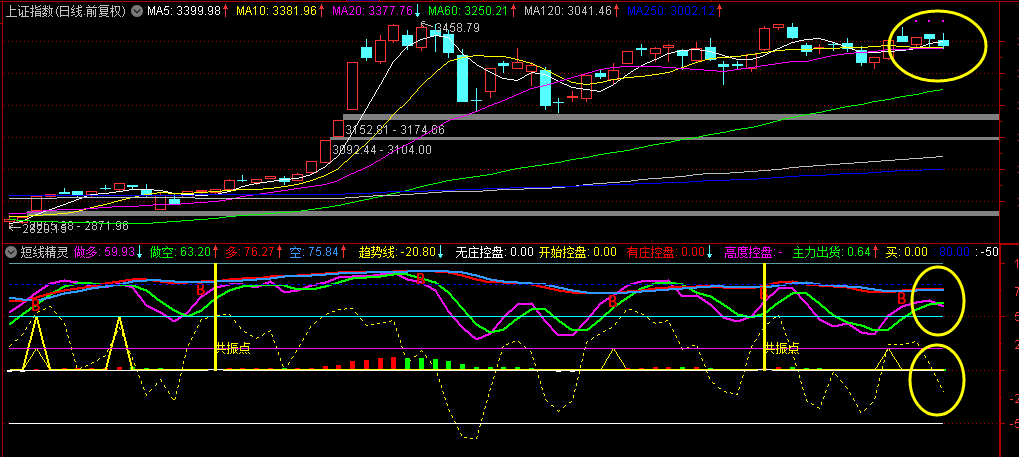Expand the 短线精灵 indicator dropdown arrow
Image resolution: width=1019 pixels, height=457 pixels.
pos(11,252)
